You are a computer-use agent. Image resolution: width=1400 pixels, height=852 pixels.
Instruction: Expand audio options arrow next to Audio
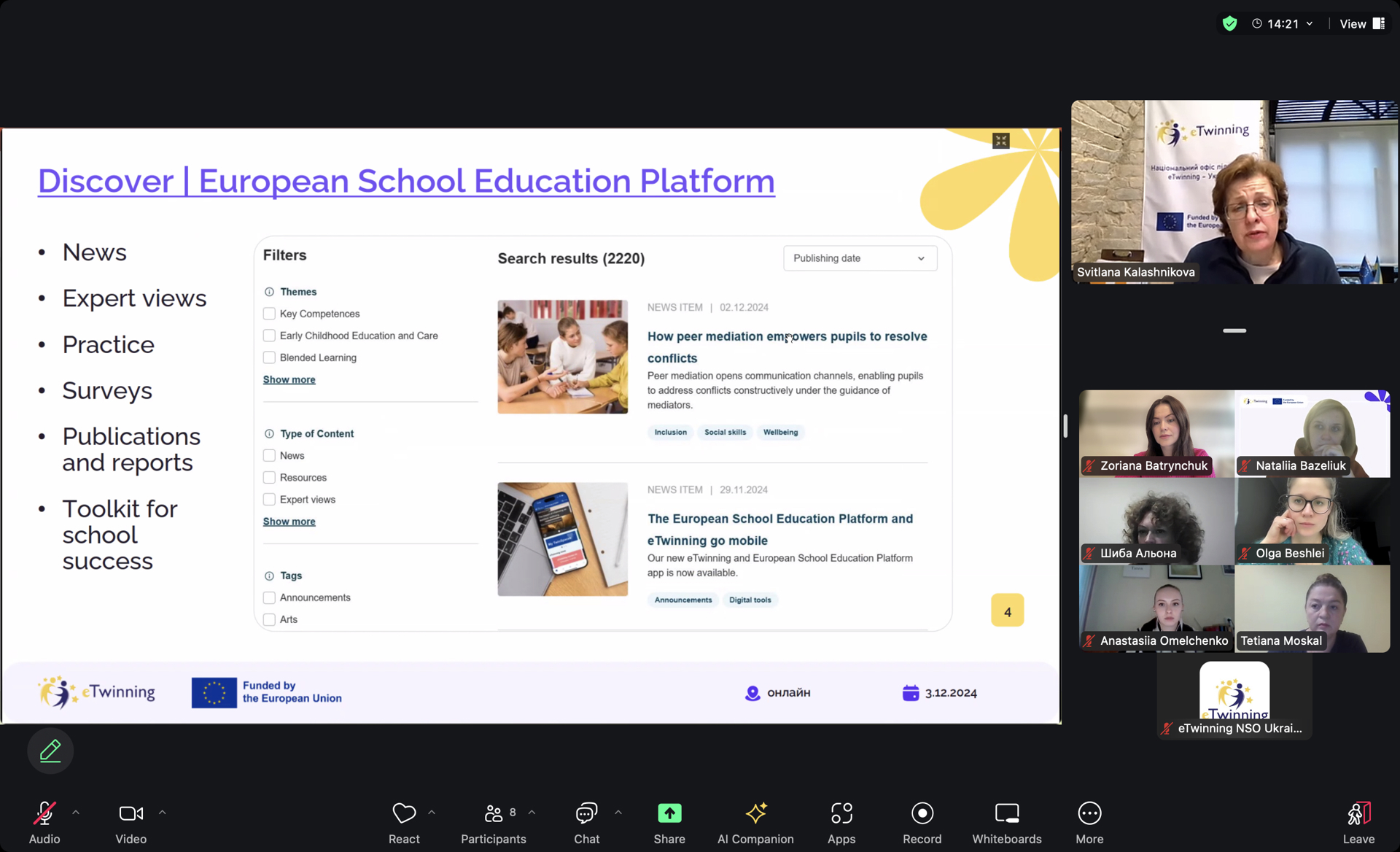[76, 812]
